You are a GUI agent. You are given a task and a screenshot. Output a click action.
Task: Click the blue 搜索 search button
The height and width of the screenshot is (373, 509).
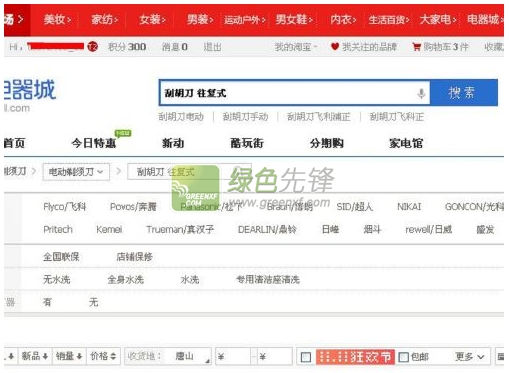click(464, 93)
